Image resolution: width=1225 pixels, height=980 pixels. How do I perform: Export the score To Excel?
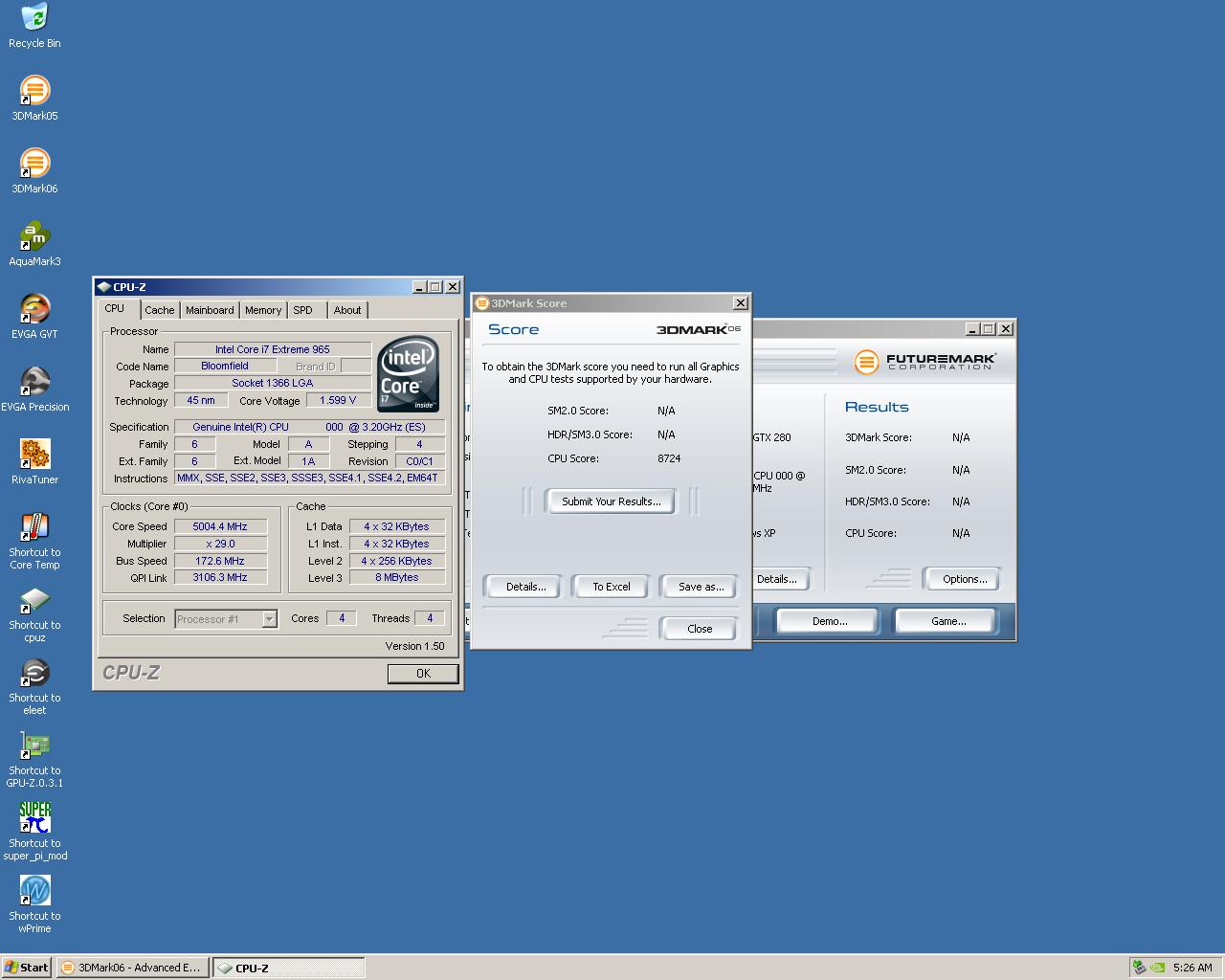point(611,587)
